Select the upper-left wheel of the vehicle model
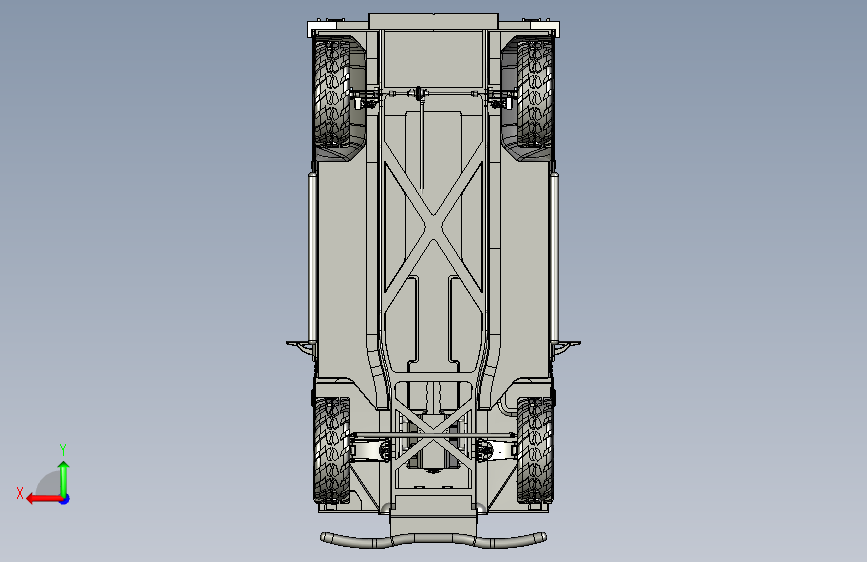 click(x=332, y=93)
